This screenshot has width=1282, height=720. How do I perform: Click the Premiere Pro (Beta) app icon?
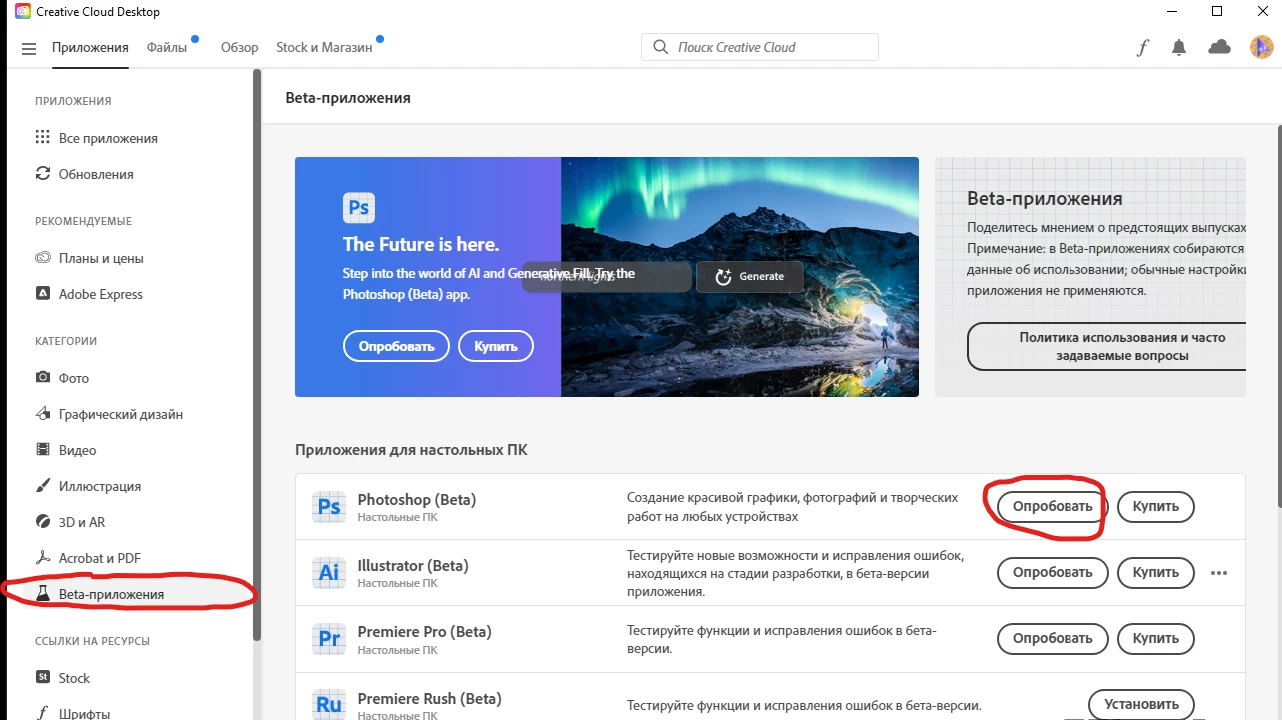coord(329,639)
